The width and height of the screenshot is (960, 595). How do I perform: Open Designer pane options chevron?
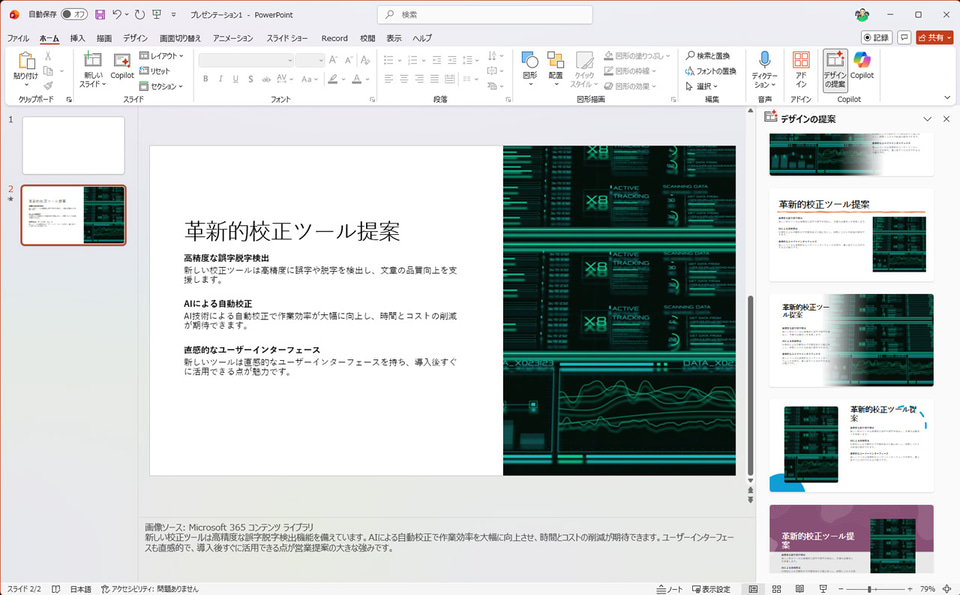point(927,119)
